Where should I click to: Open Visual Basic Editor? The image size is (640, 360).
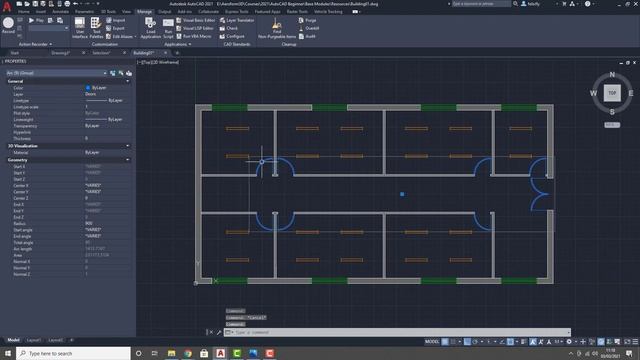pos(196,20)
